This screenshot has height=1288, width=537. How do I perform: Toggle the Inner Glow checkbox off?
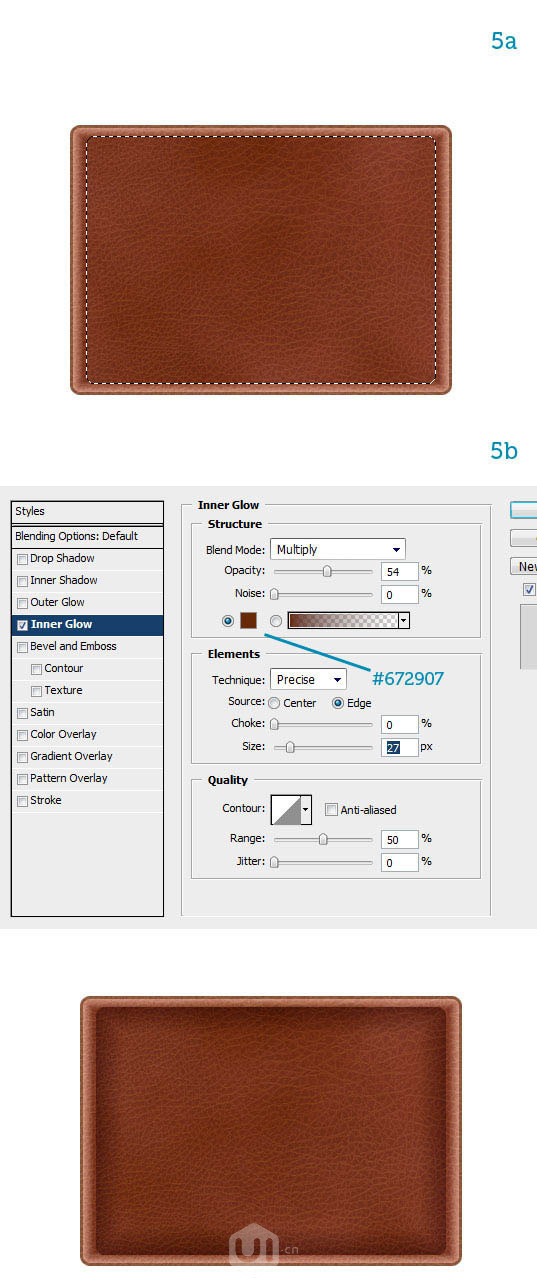pyautogui.click(x=22, y=625)
